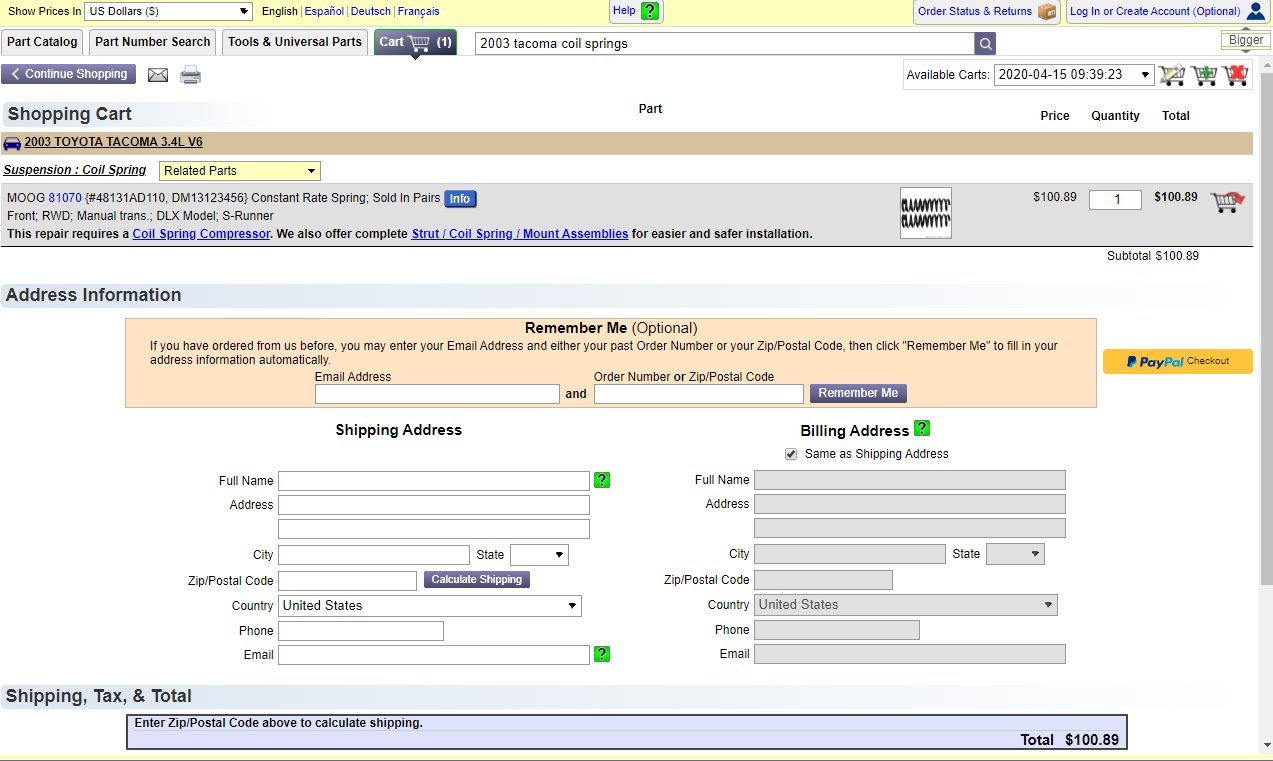Open the Show Prices In currency dropdown

click(x=169, y=11)
